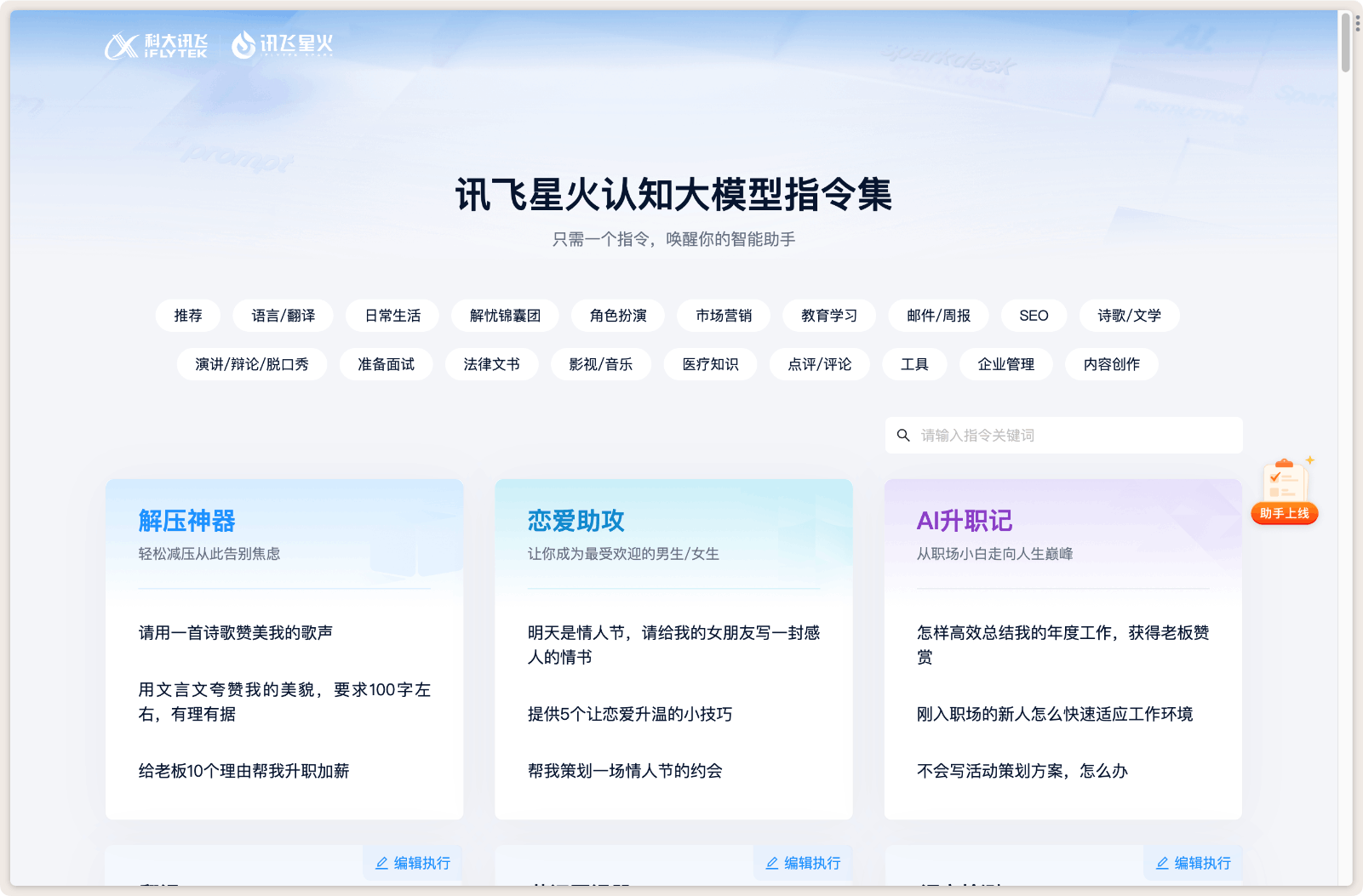Switch to the 角色扮演 category
Screen dimensions: 1363x896
[617, 316]
